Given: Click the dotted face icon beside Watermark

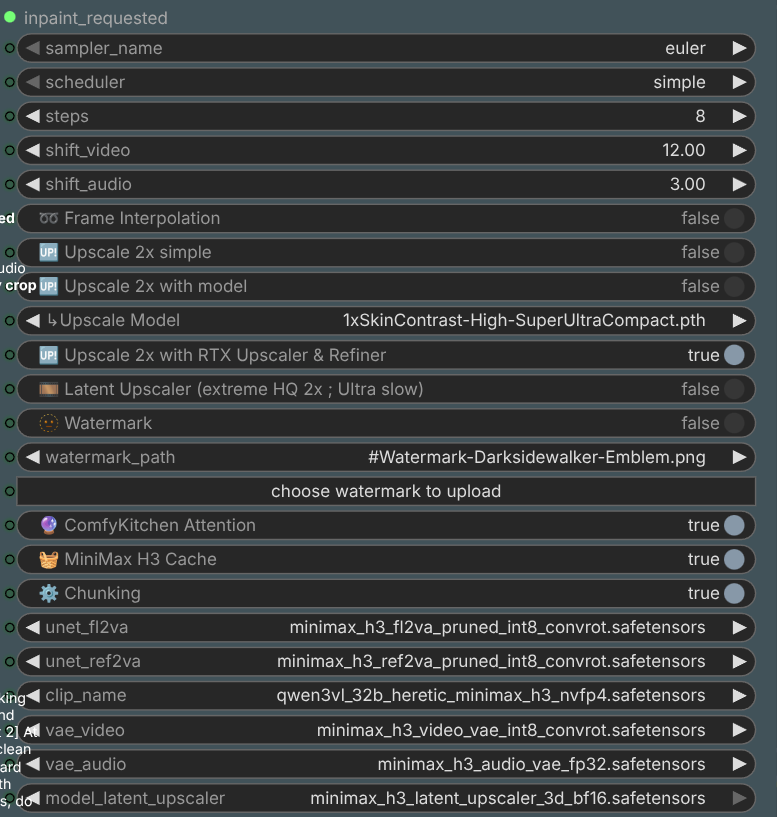Looking at the screenshot, I should [48, 423].
